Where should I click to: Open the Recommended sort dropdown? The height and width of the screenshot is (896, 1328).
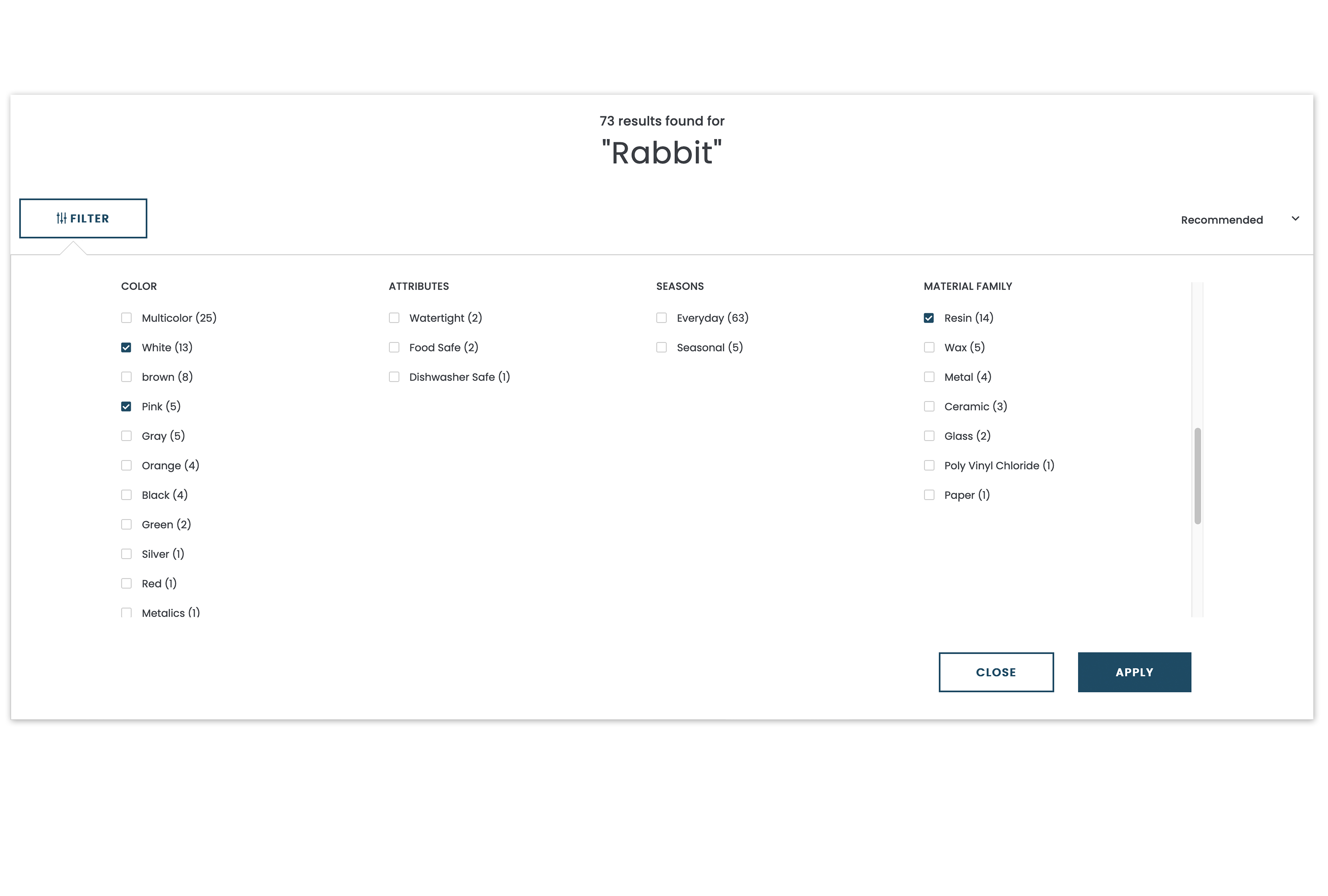[x=1240, y=218]
